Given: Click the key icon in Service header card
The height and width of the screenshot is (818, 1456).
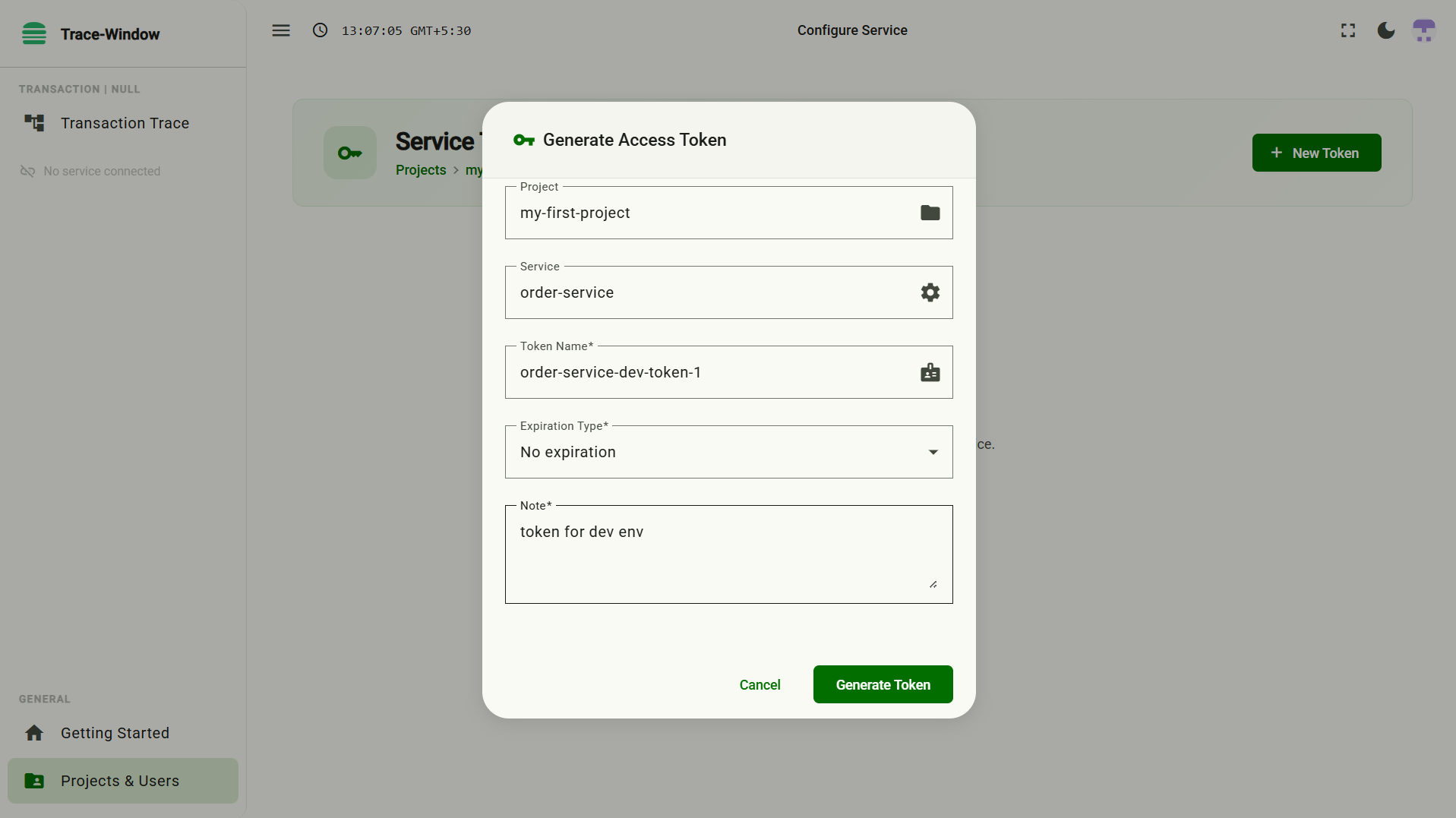Looking at the screenshot, I should coord(350,153).
